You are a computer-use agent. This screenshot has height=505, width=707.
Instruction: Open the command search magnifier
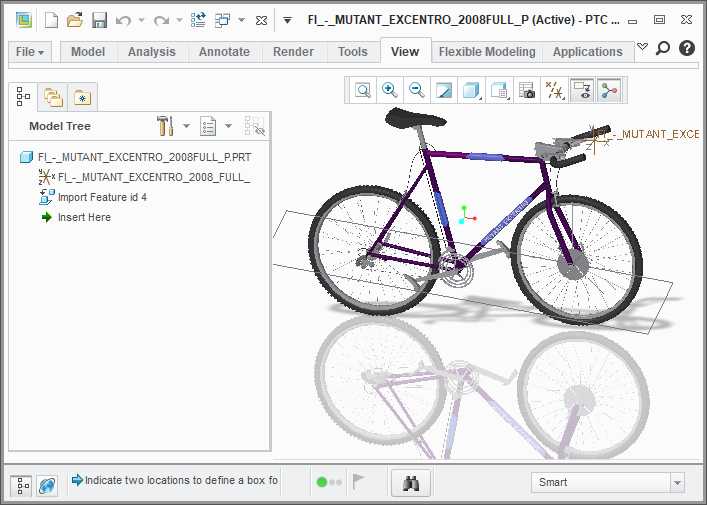tap(662, 47)
